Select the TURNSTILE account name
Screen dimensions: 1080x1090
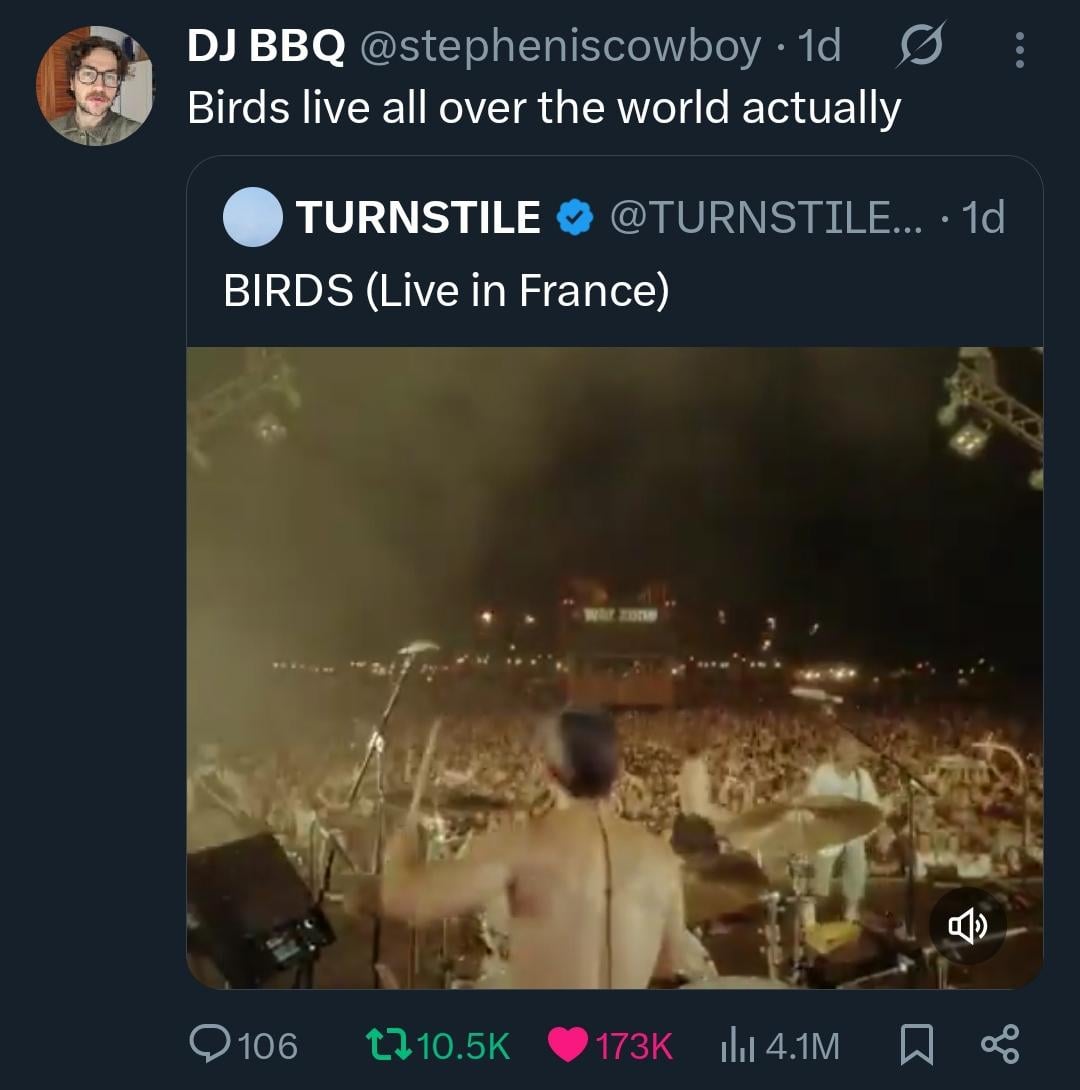418,218
